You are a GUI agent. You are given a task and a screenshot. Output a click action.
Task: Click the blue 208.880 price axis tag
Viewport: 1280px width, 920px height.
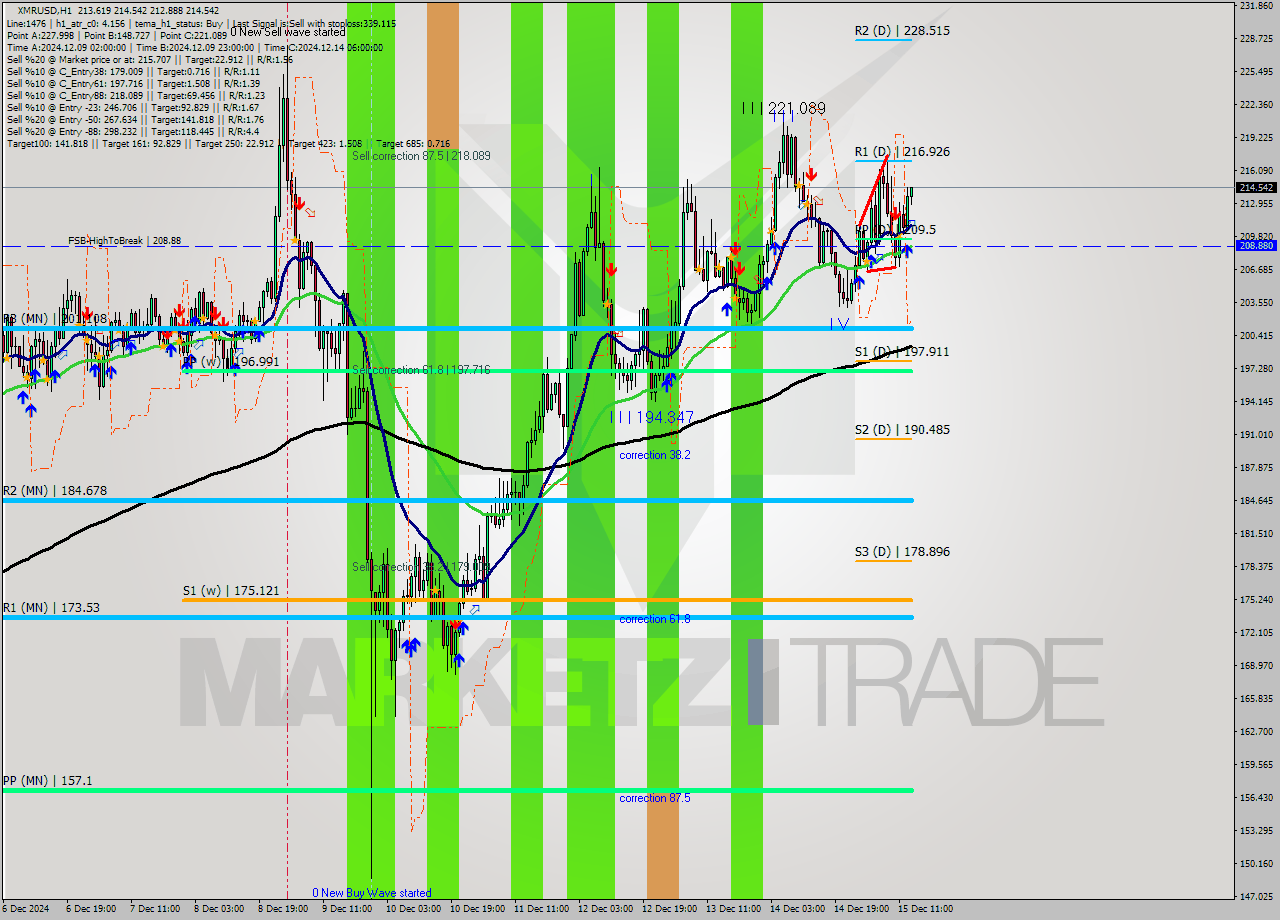point(1256,246)
